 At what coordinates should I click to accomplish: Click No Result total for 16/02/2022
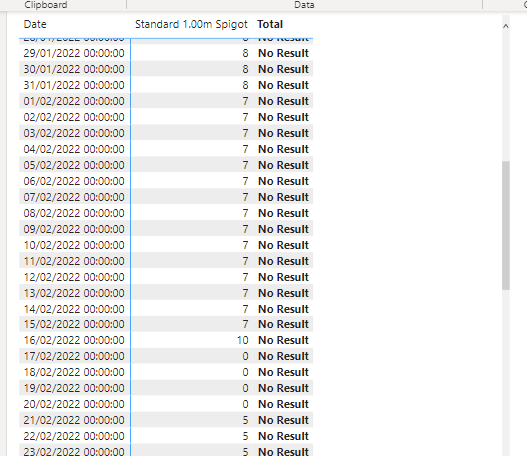(x=283, y=340)
